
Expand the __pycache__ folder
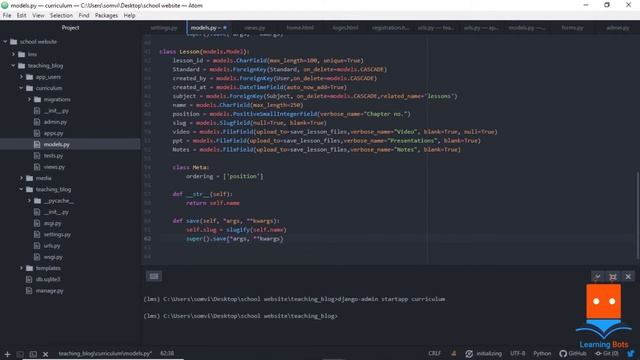[x=29, y=200]
